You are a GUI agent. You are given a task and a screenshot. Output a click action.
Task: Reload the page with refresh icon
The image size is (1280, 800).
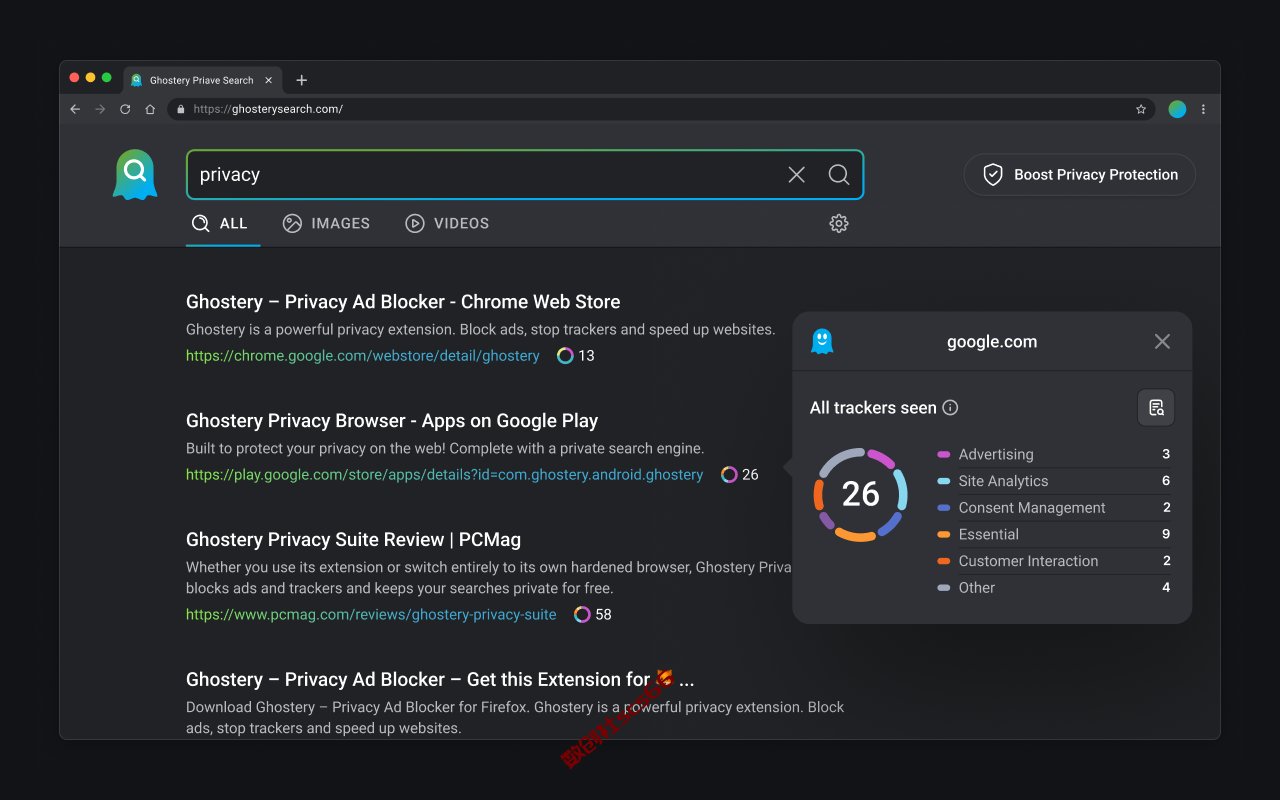[x=125, y=109]
